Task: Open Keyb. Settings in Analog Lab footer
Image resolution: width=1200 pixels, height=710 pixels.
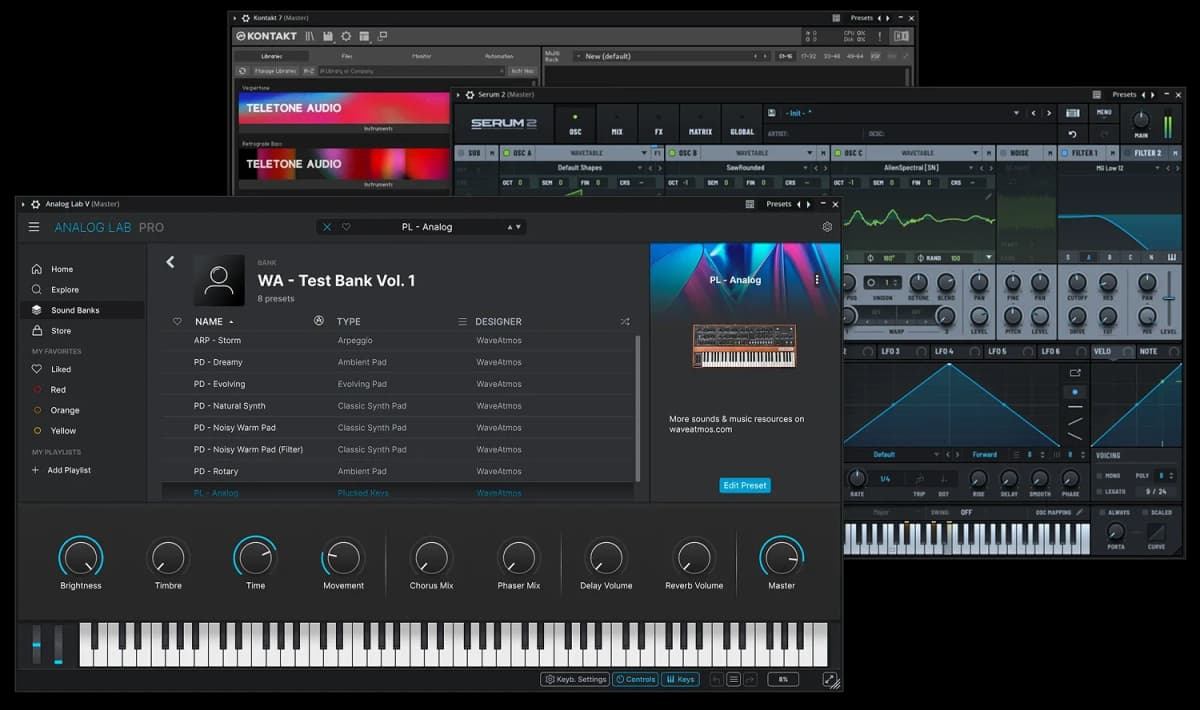Action: [575, 679]
